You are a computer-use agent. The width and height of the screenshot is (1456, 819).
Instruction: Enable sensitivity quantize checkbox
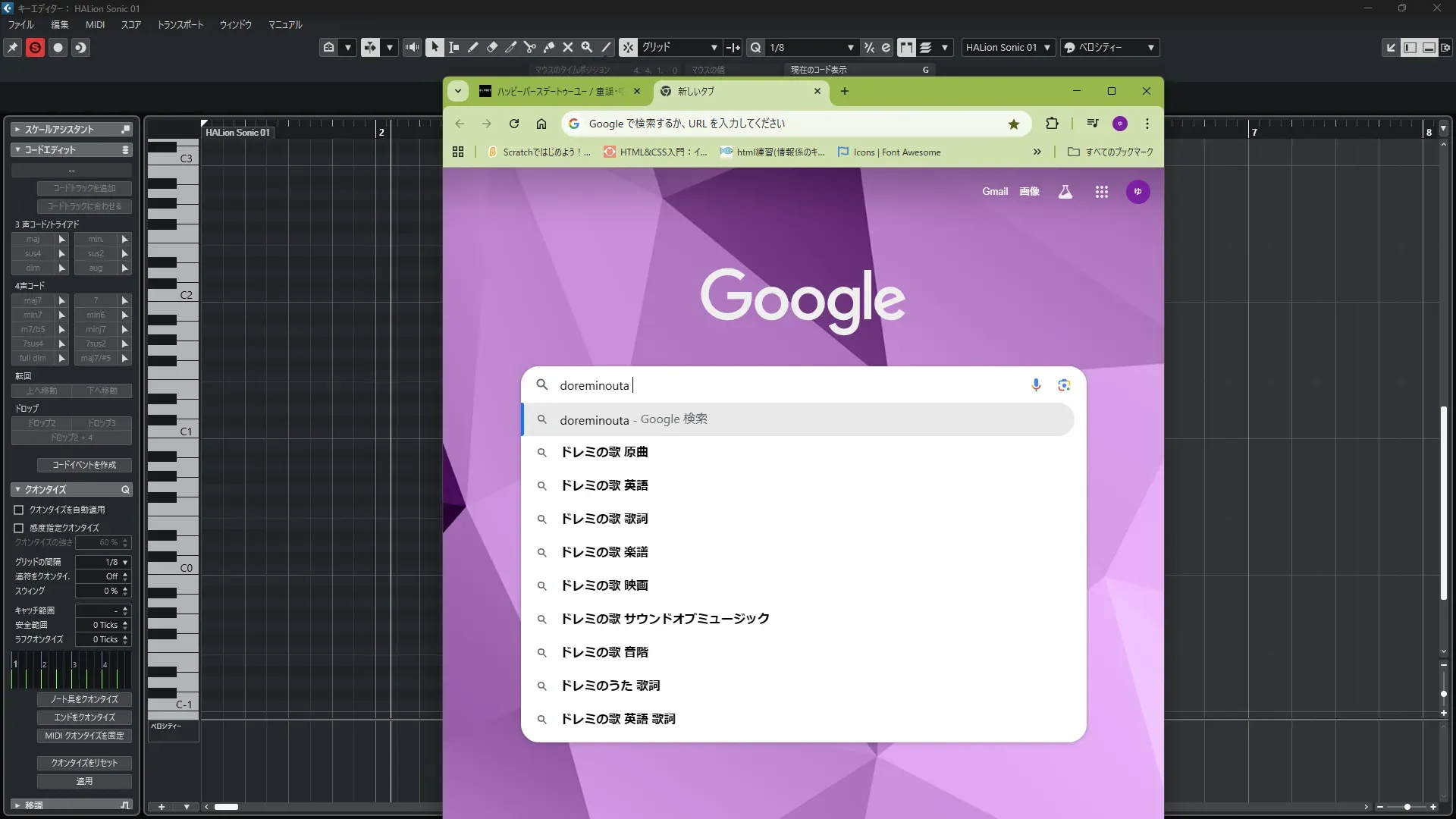[19, 528]
